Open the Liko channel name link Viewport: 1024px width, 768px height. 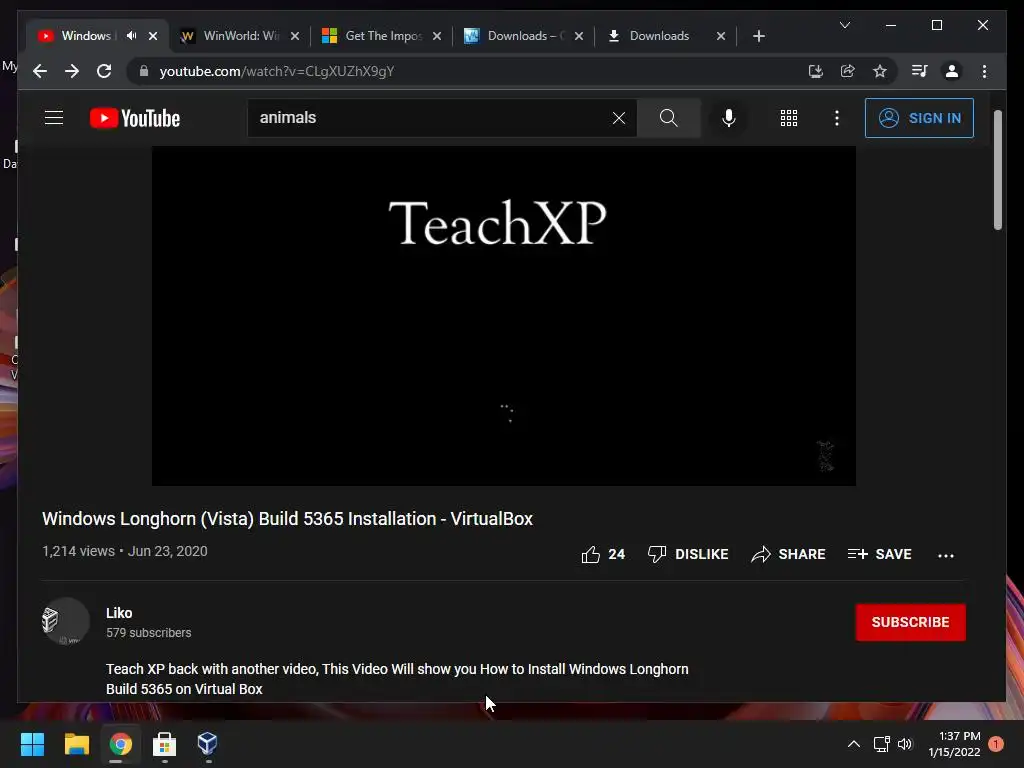119,613
